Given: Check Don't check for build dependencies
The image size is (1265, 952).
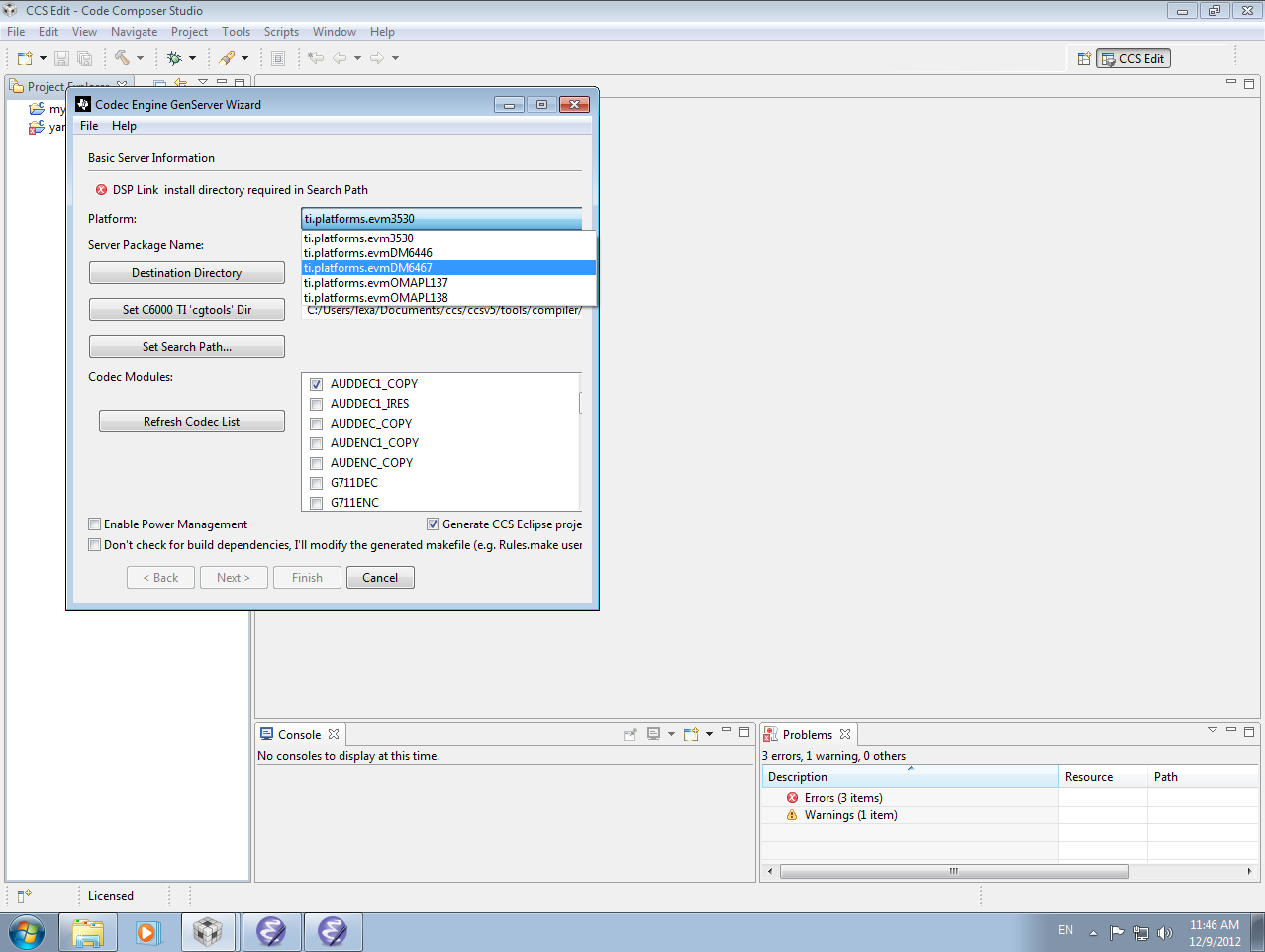Looking at the screenshot, I should tap(94, 545).
